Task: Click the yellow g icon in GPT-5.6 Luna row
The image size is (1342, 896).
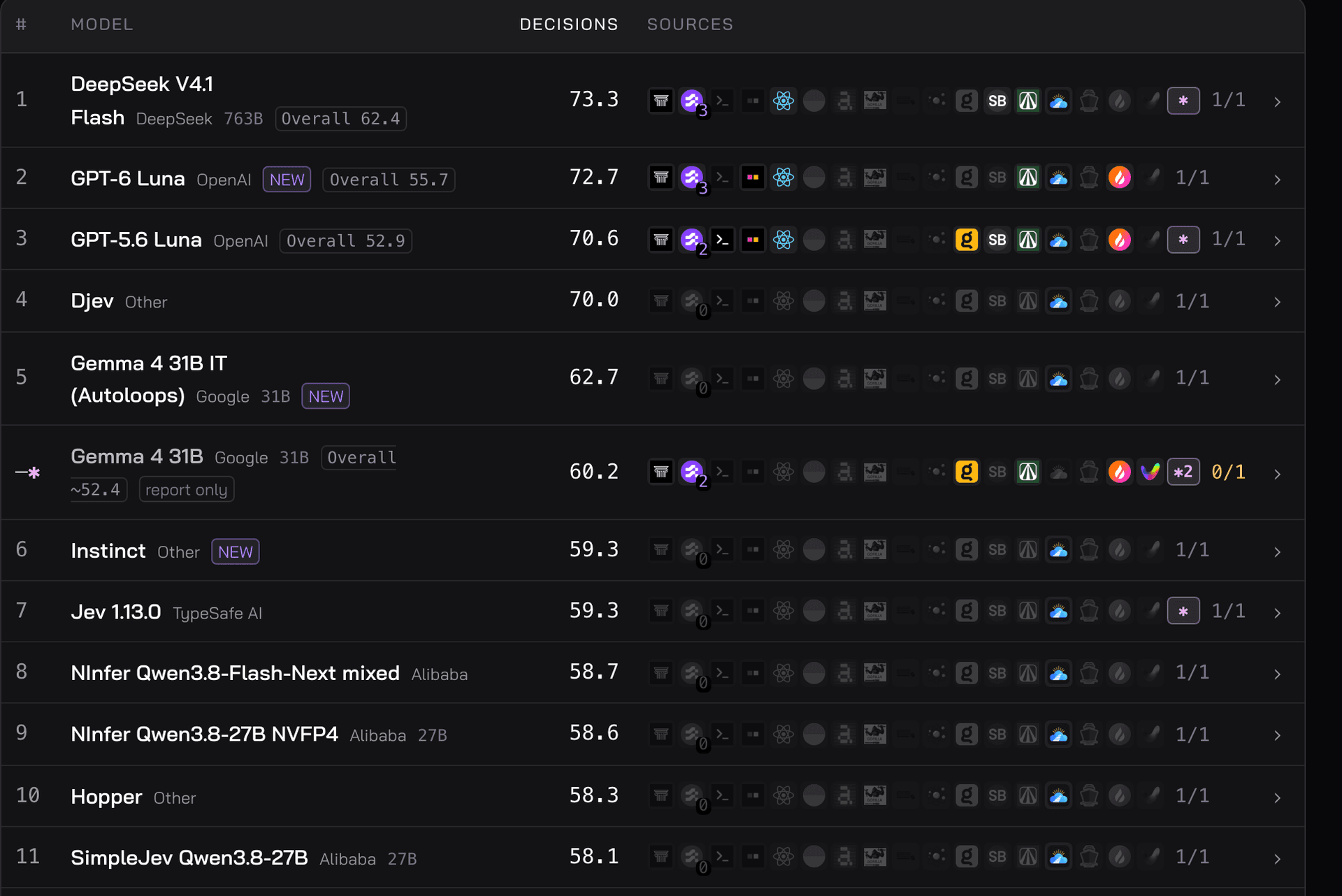Action: coord(967,240)
